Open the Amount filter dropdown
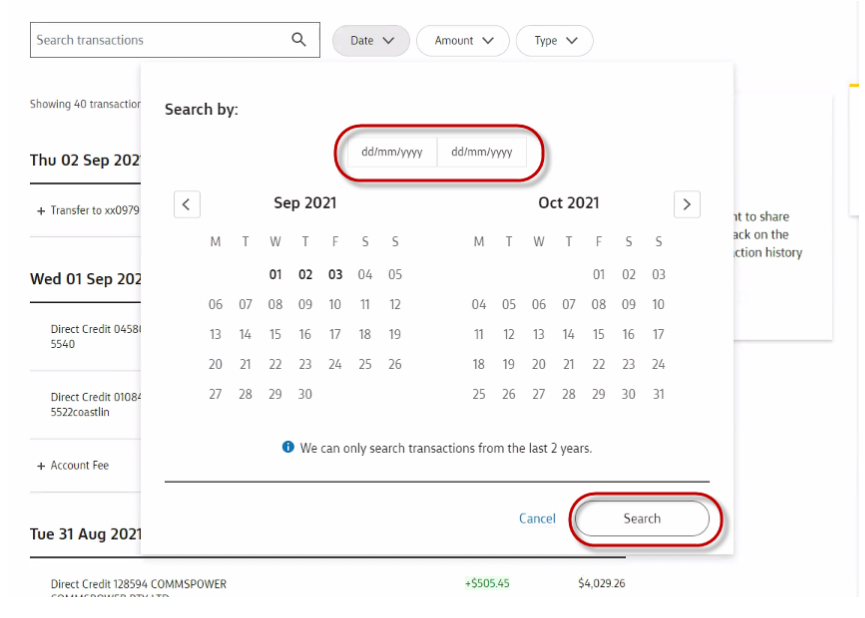The width and height of the screenshot is (865, 618). point(463,41)
